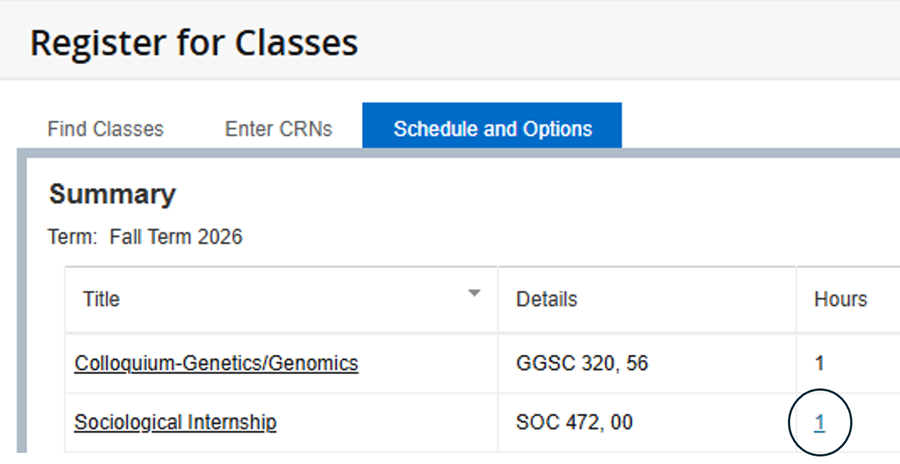The image size is (900, 464).
Task: Select the GGSC 320, 56 details cell
Action: (x=647, y=363)
